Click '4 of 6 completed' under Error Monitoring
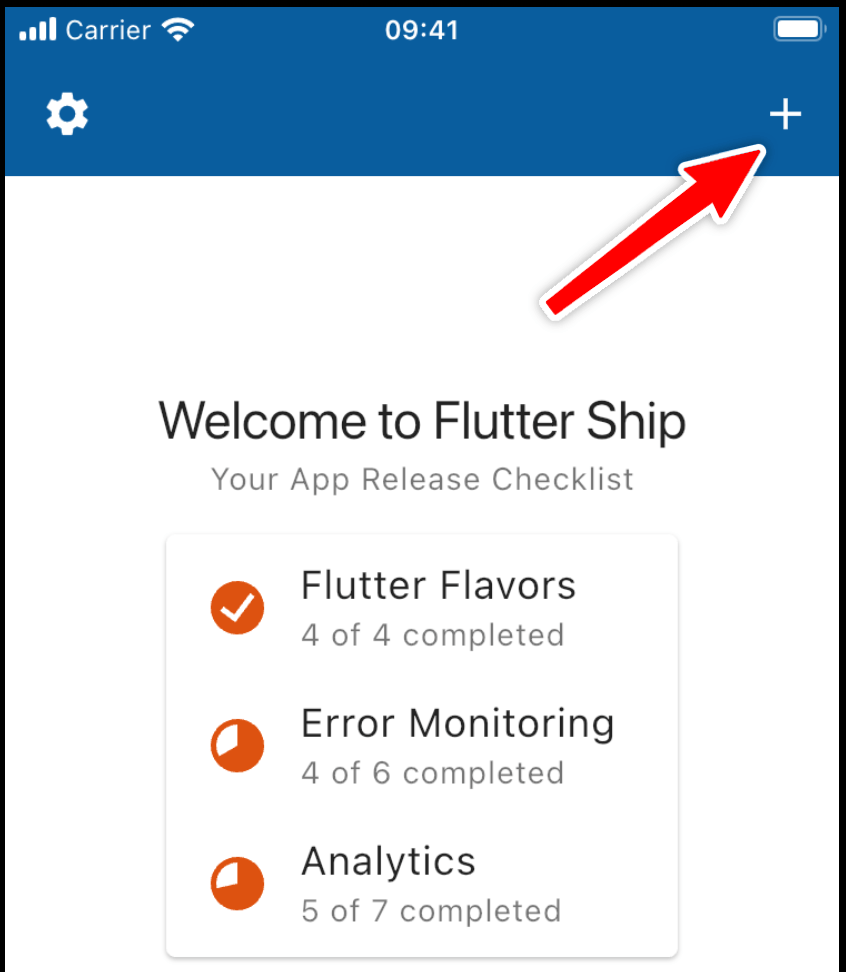The height and width of the screenshot is (972, 846). (433, 774)
